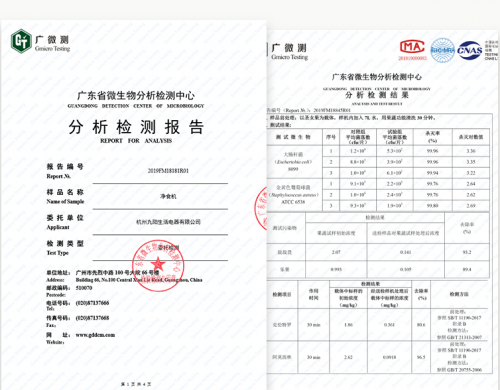Click the postcode 510070

[x=84, y=288]
